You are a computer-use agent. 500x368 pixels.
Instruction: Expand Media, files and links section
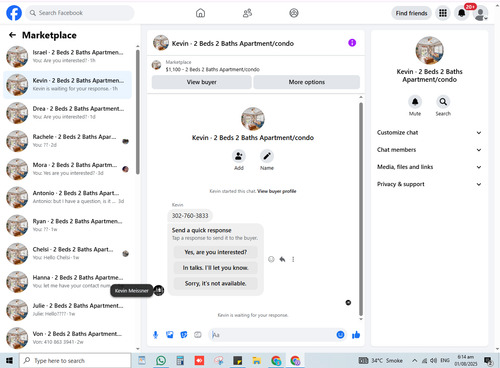click(x=429, y=167)
